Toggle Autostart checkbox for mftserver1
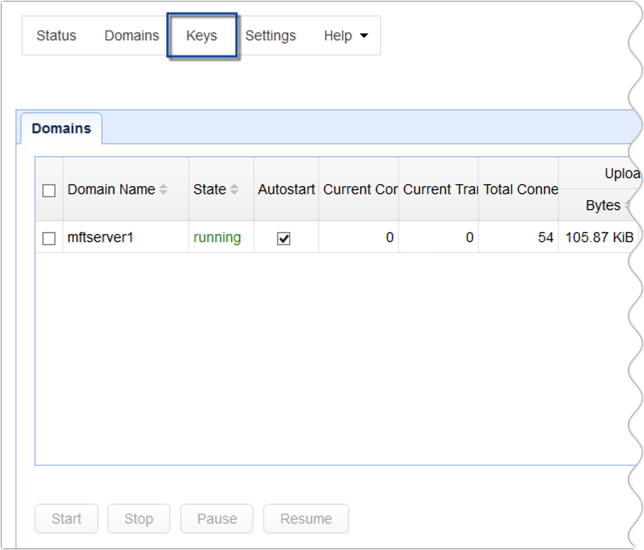Image resolution: width=644 pixels, height=550 pixels. point(284,238)
